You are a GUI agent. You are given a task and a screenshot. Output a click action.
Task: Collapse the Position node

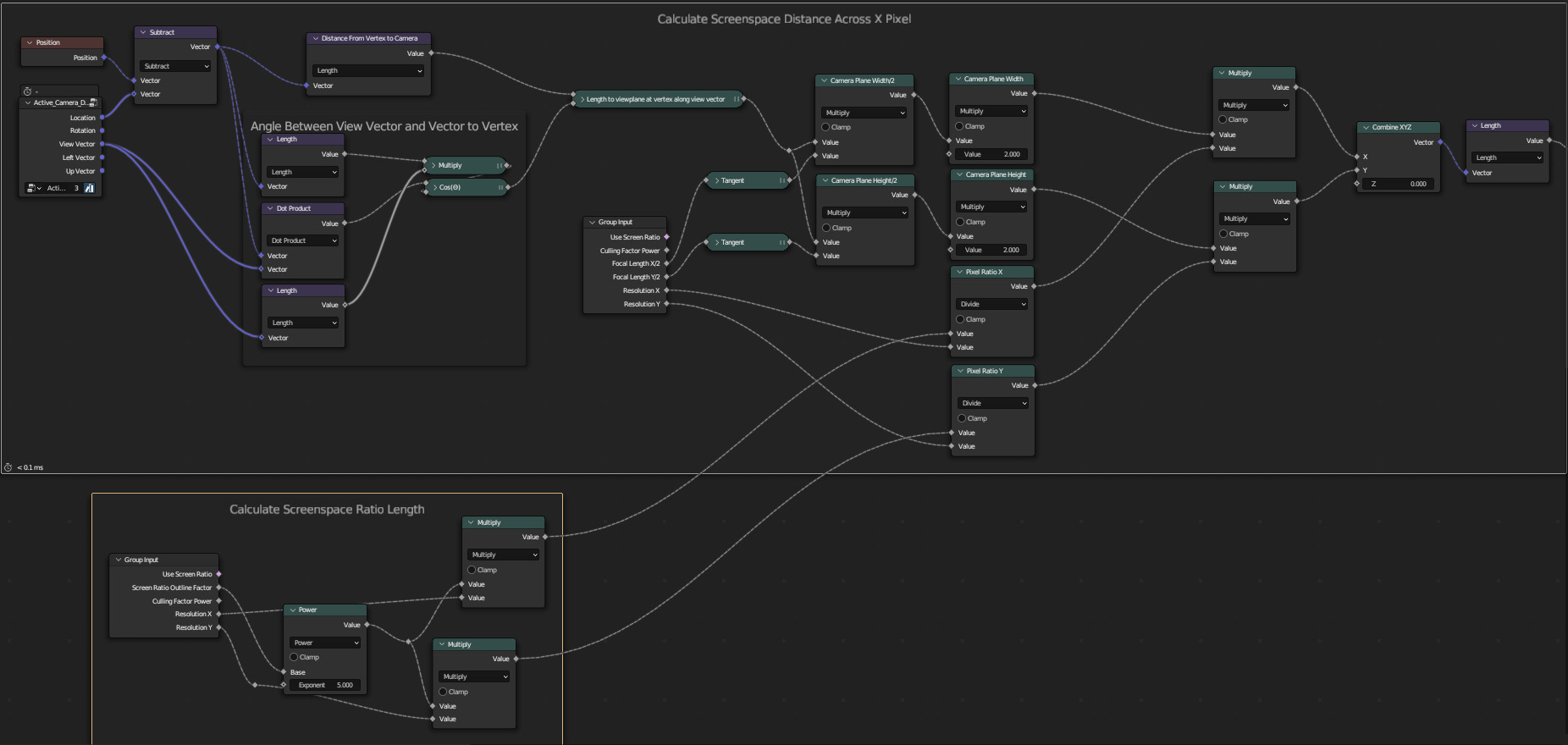[x=30, y=42]
